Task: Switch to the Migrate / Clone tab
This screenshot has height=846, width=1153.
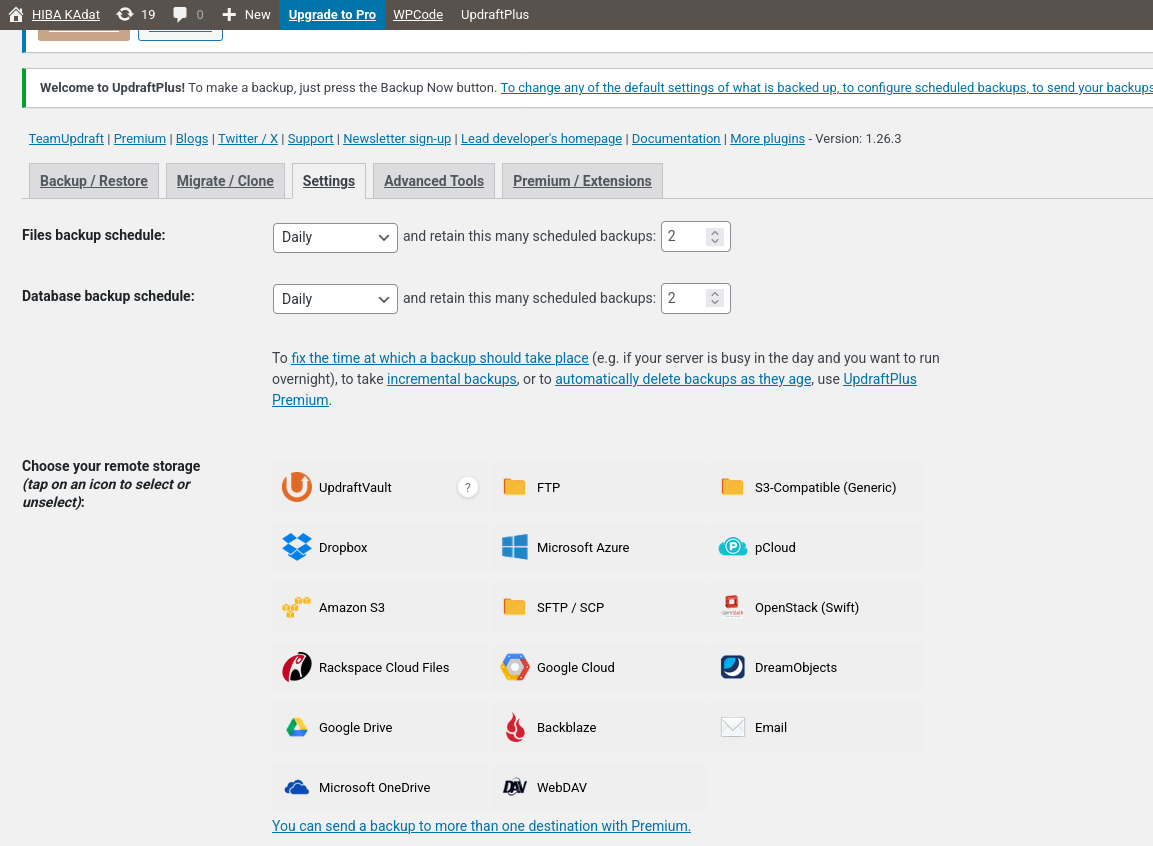Action: pos(225,181)
